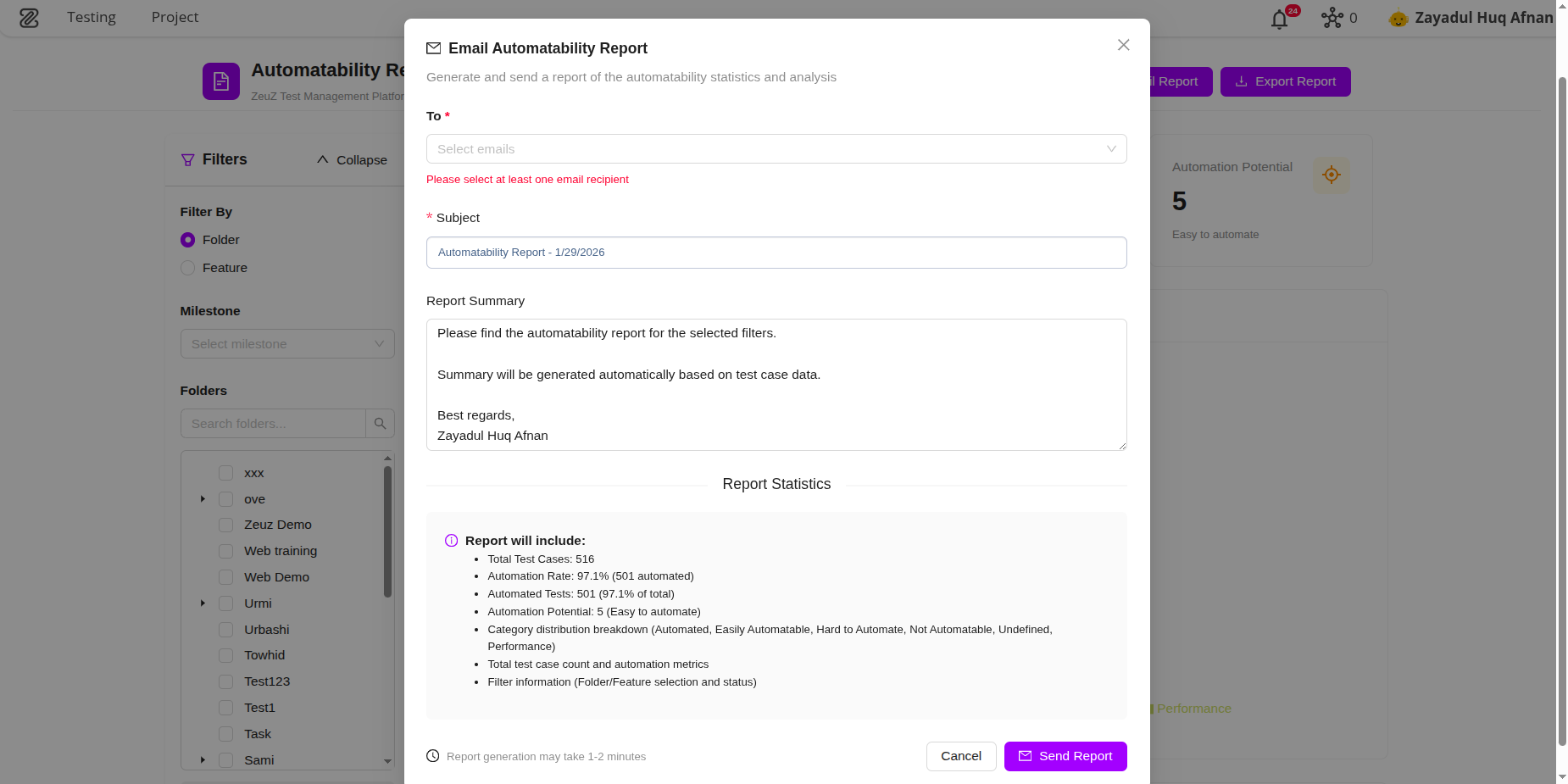Click the Send Report button
Viewport: 1568px width, 784px height.
click(x=1065, y=756)
